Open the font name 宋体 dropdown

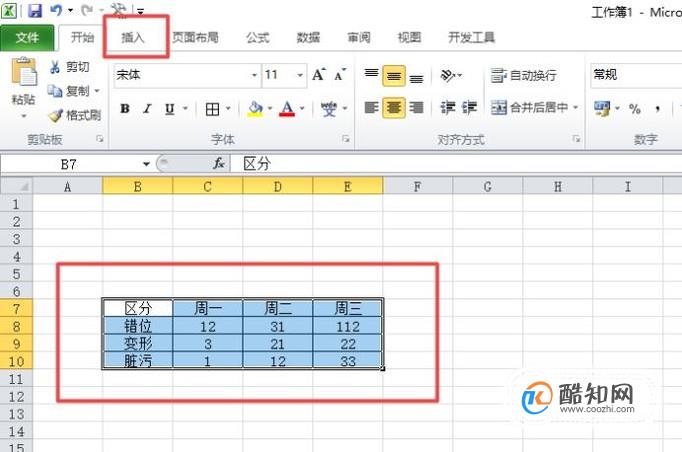point(254,75)
